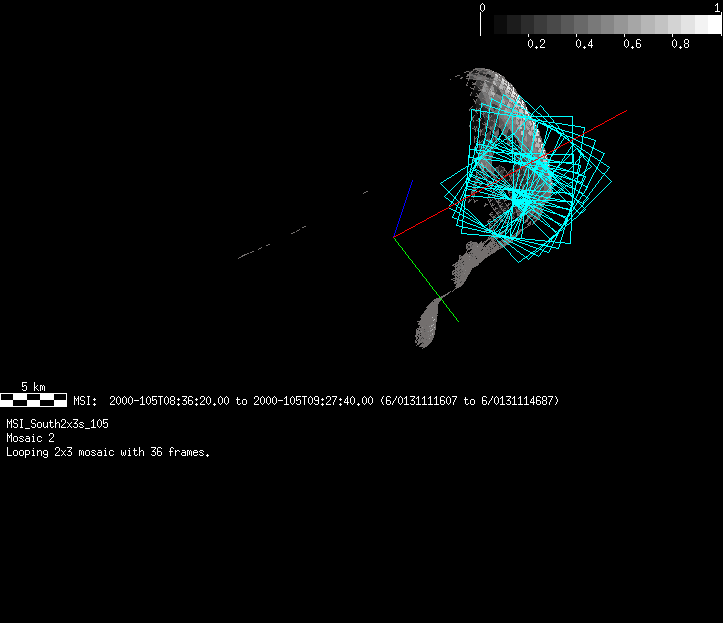Click the red axis line
723x623 pixels.
[x=510, y=174]
